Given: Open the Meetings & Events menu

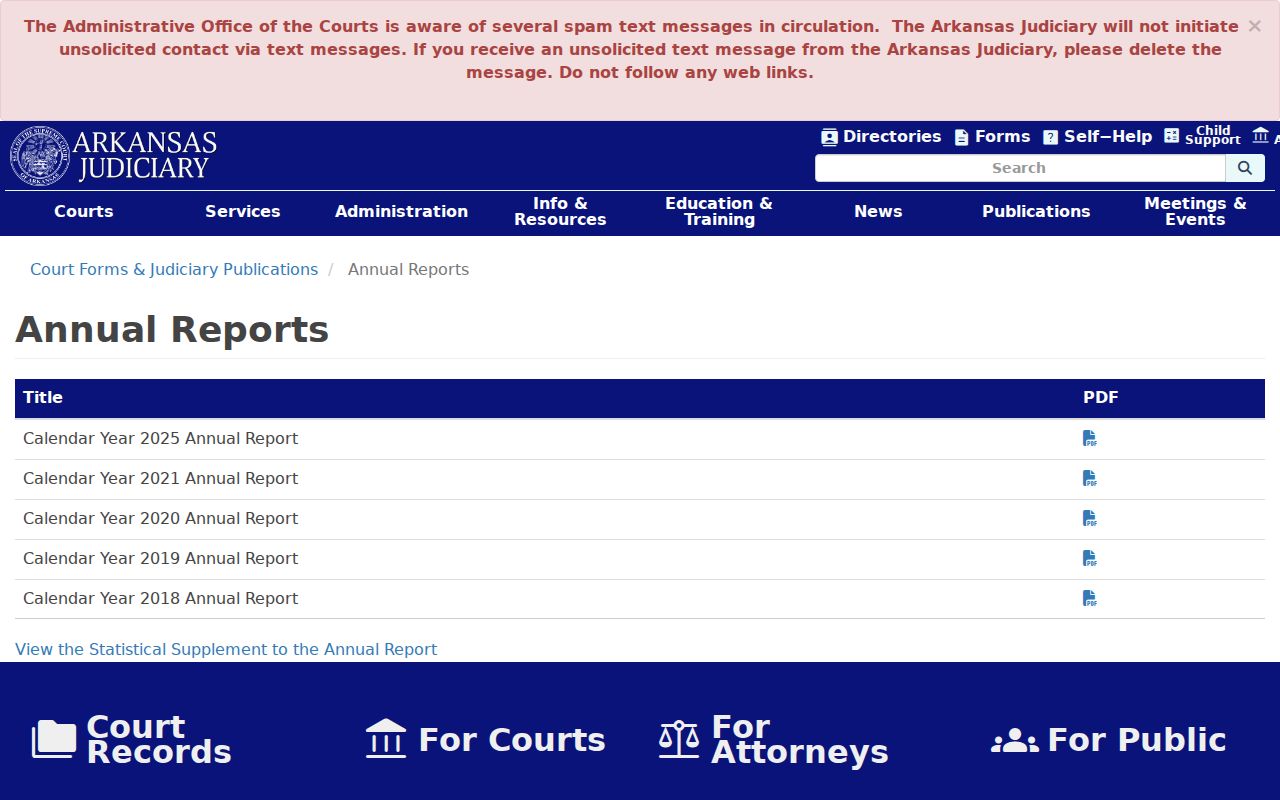Looking at the screenshot, I should tap(1195, 211).
